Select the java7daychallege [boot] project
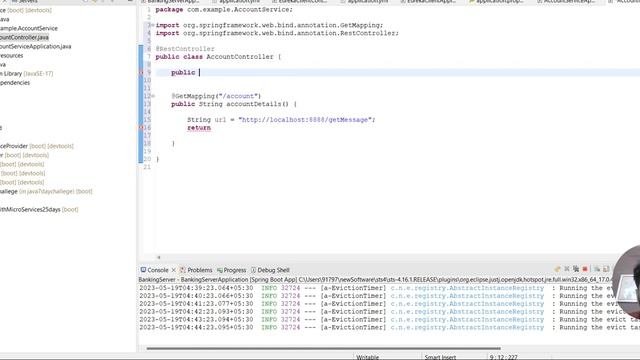 coord(46,191)
